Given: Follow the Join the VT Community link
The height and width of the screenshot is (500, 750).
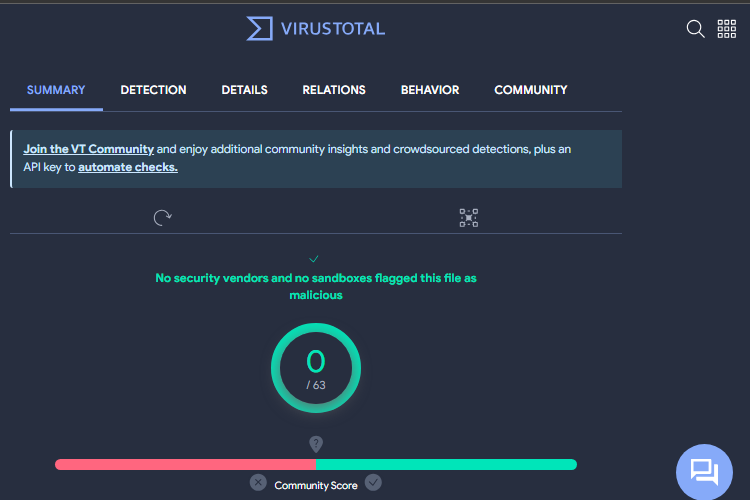Looking at the screenshot, I should [88, 149].
